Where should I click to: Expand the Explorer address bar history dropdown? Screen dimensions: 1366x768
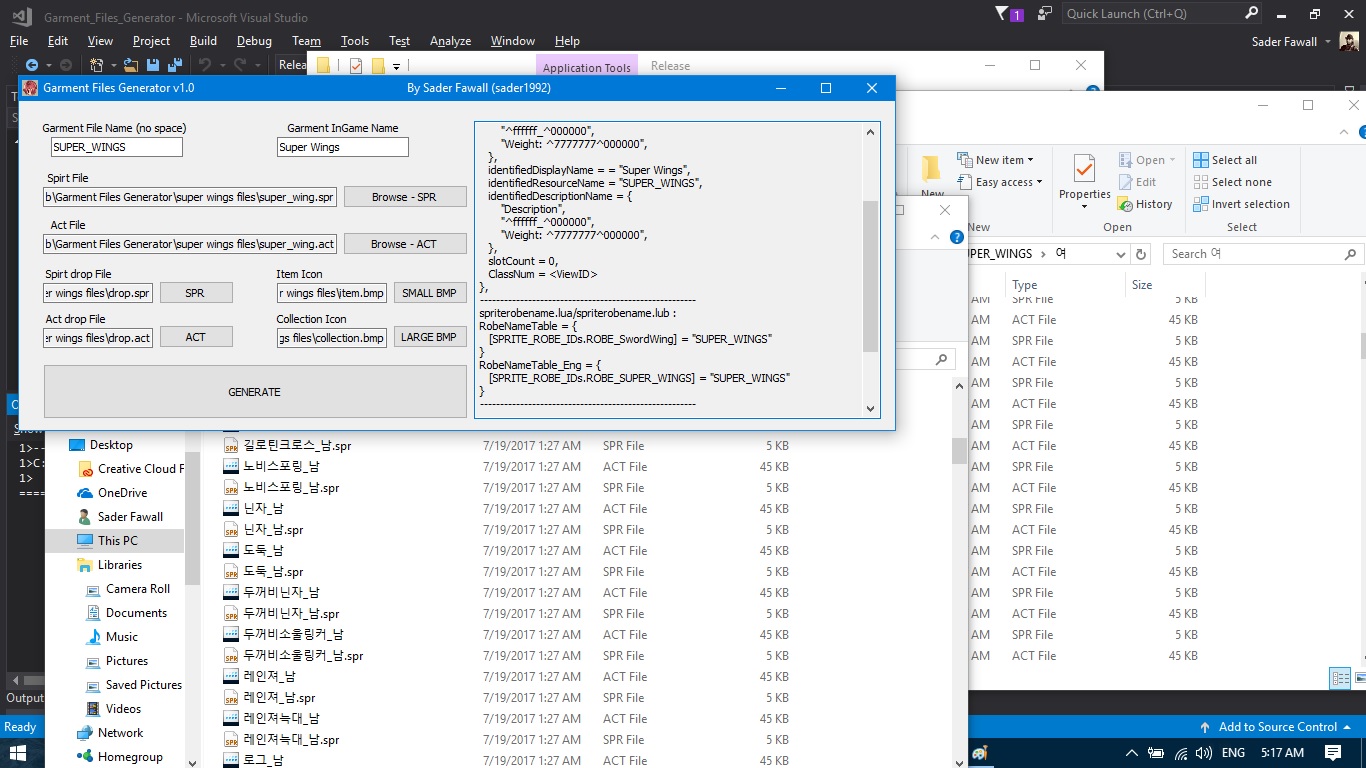pyautogui.click(x=1119, y=254)
